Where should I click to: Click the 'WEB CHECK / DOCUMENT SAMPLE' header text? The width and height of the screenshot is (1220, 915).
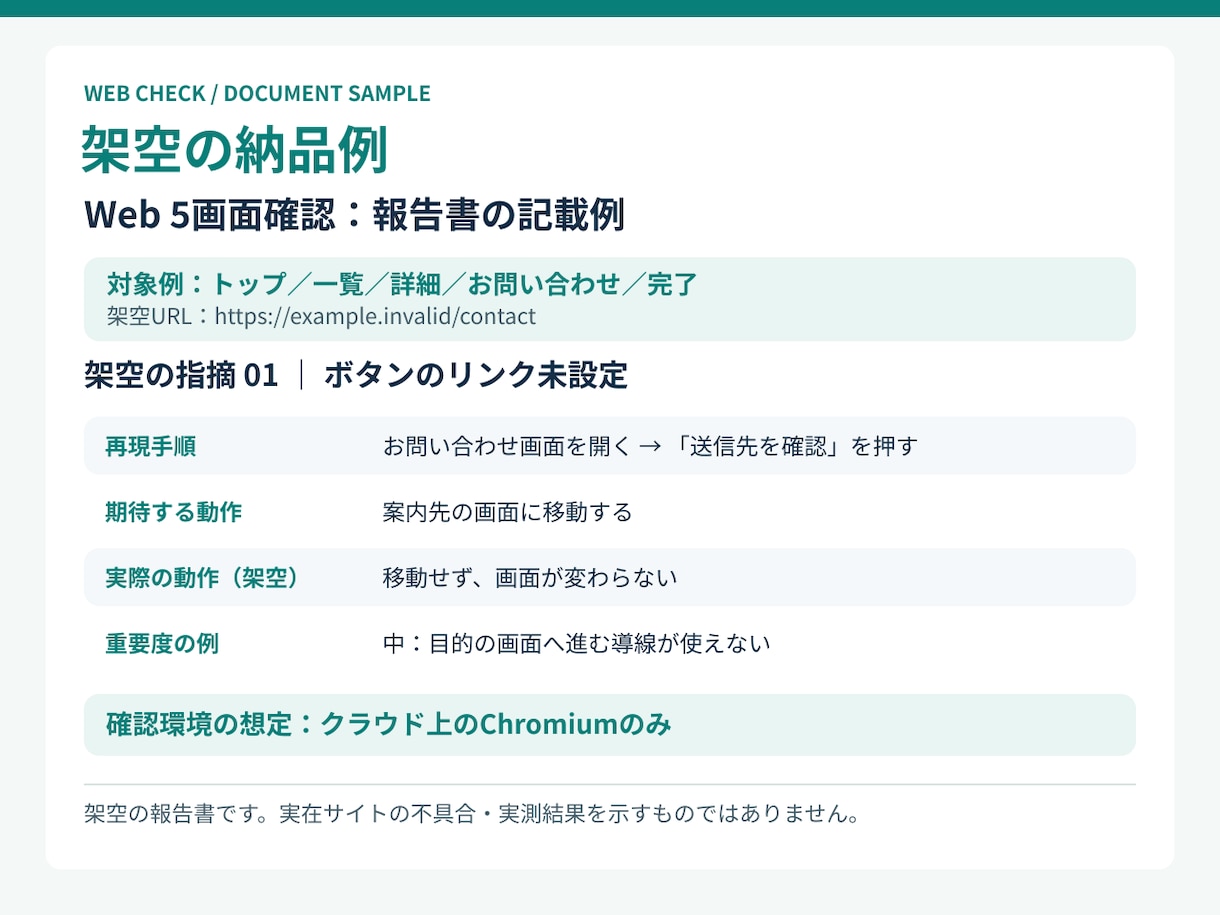[x=257, y=94]
